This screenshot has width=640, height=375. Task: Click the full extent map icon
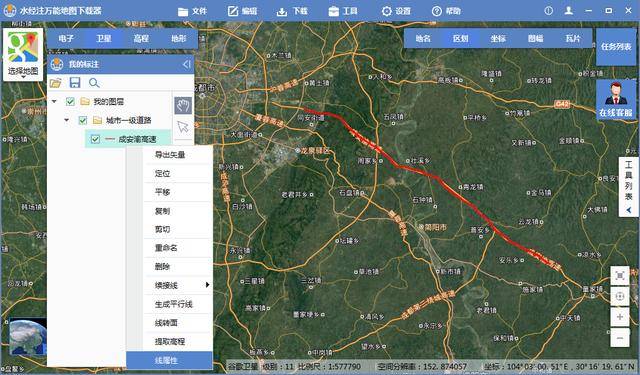tap(620, 276)
